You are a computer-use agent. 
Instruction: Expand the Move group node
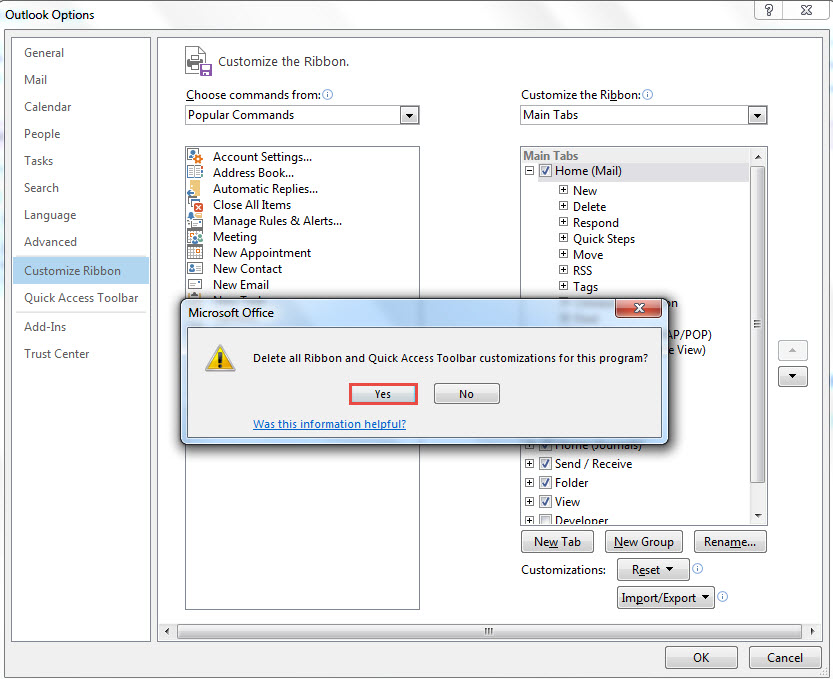(563, 254)
